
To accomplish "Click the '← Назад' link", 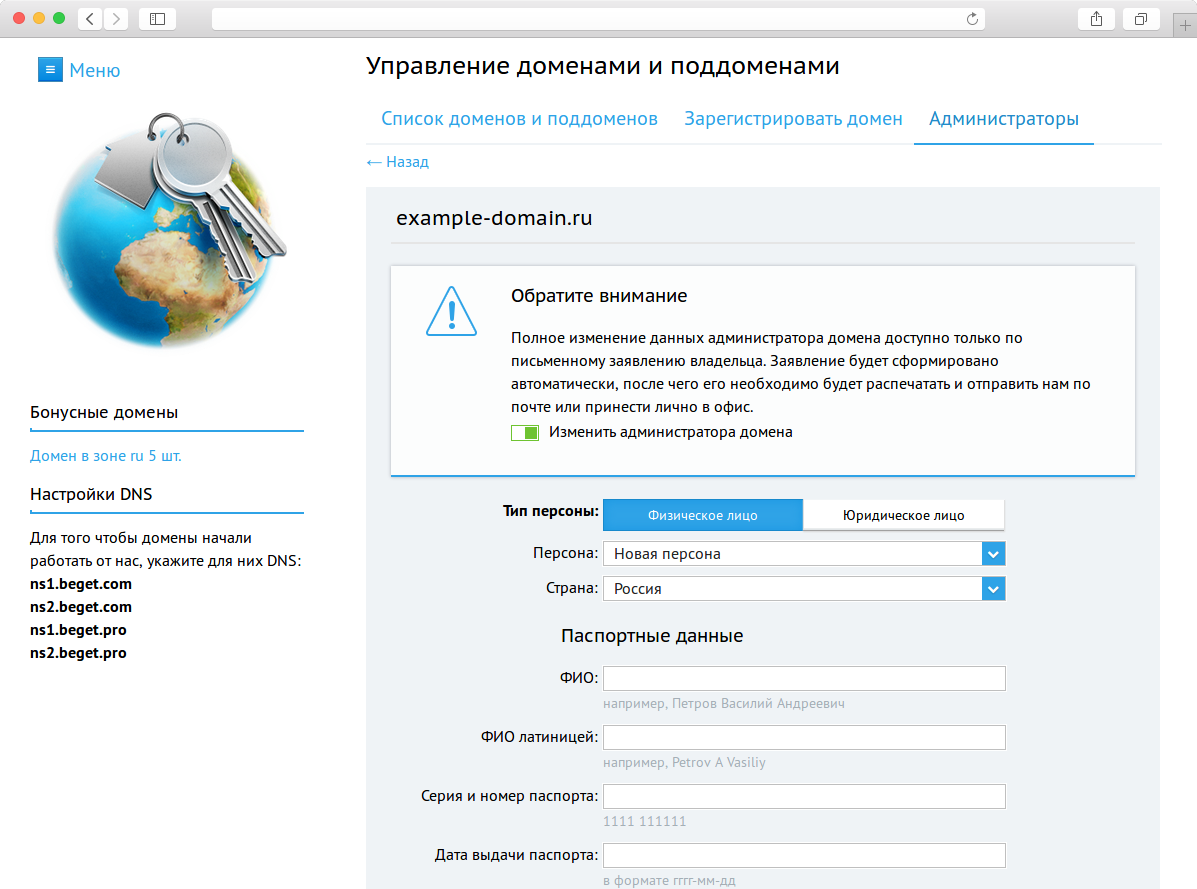I will pyautogui.click(x=398, y=162).
